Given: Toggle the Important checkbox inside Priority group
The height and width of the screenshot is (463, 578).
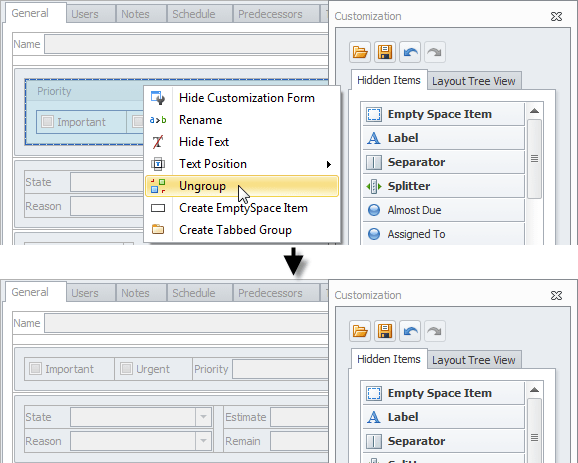Looking at the screenshot, I should pos(47,122).
